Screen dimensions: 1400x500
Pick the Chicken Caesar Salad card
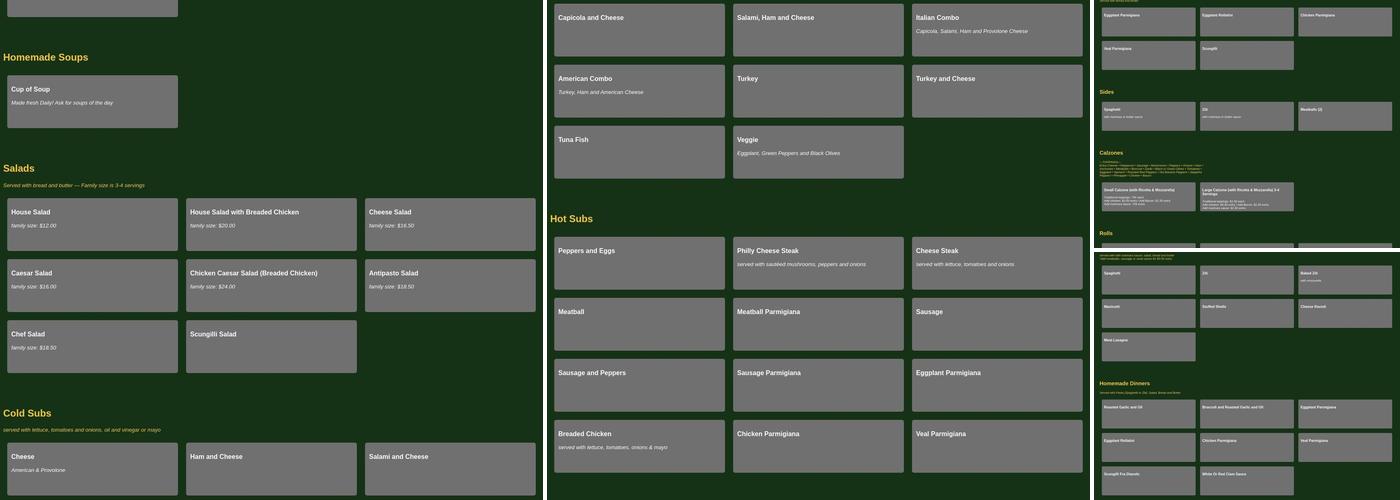pos(271,285)
